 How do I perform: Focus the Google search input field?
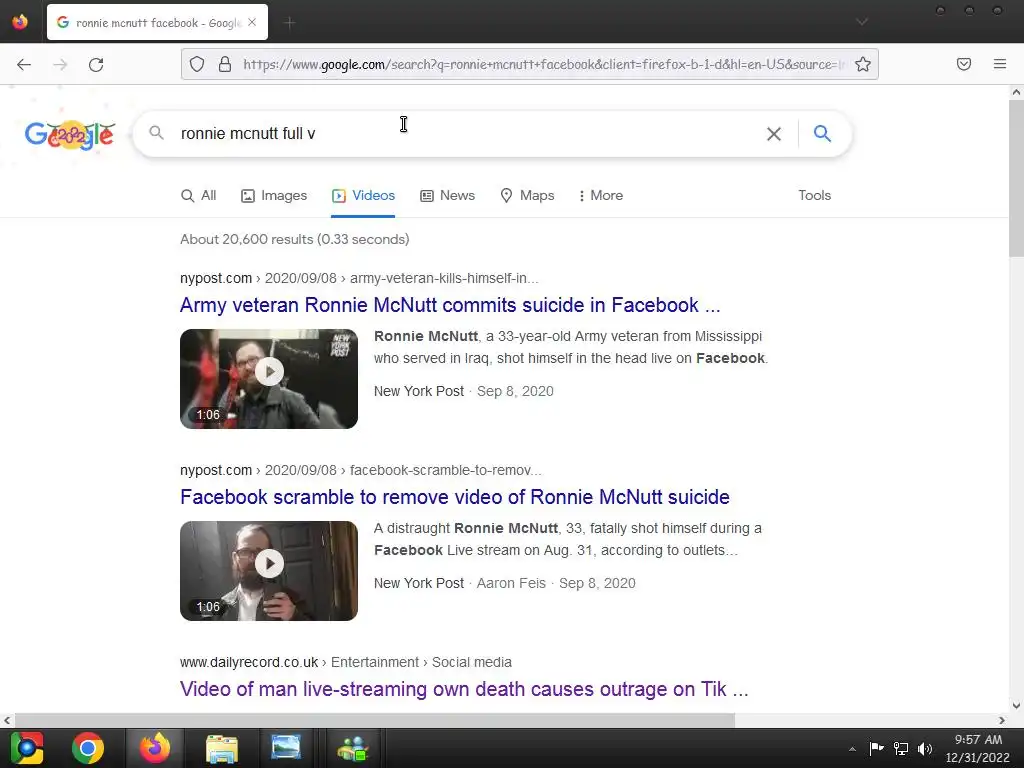[467, 134]
